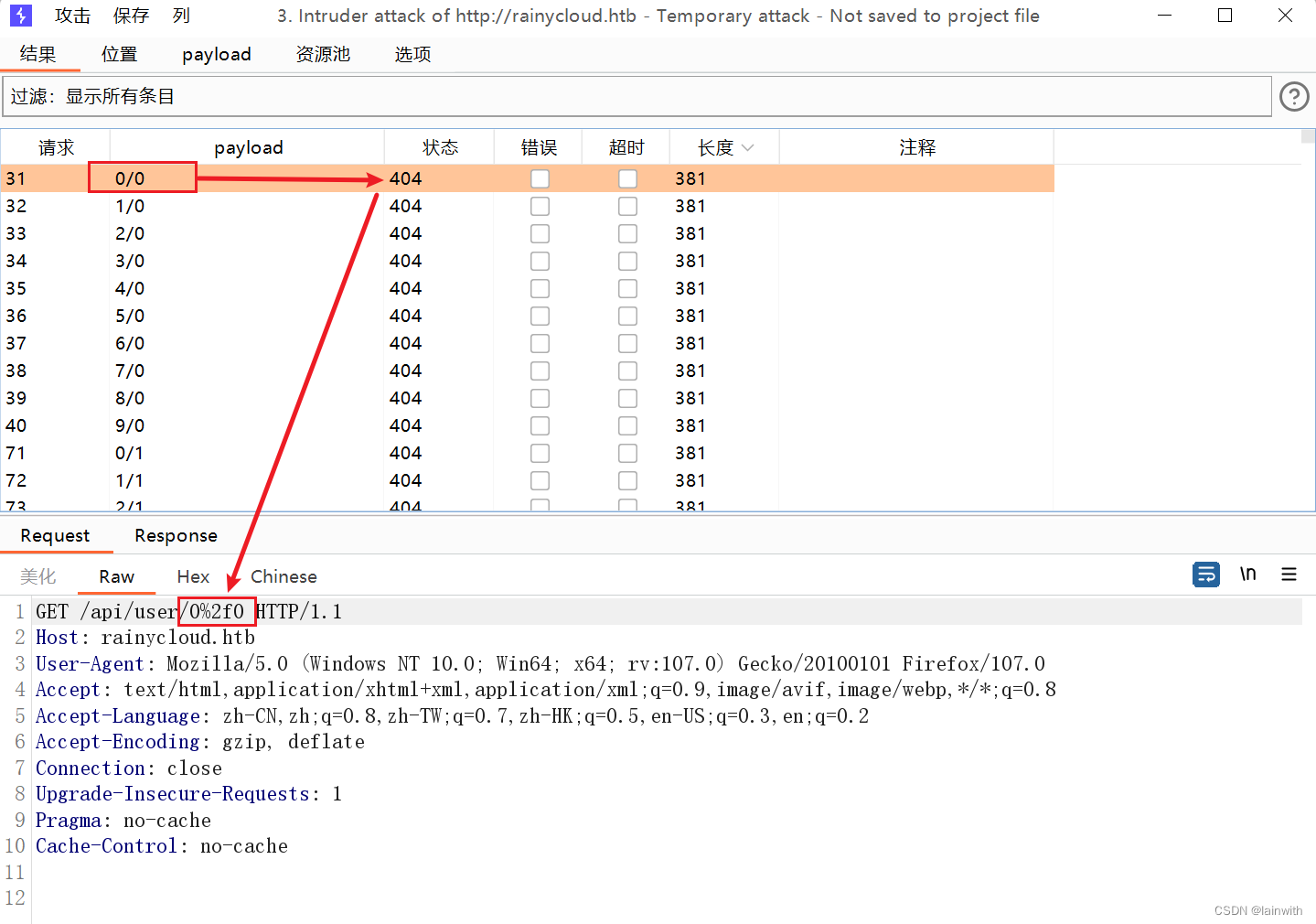The width and height of the screenshot is (1316, 924).
Task: Toggle 超时 checkbox for request 33
Action: pos(627,233)
